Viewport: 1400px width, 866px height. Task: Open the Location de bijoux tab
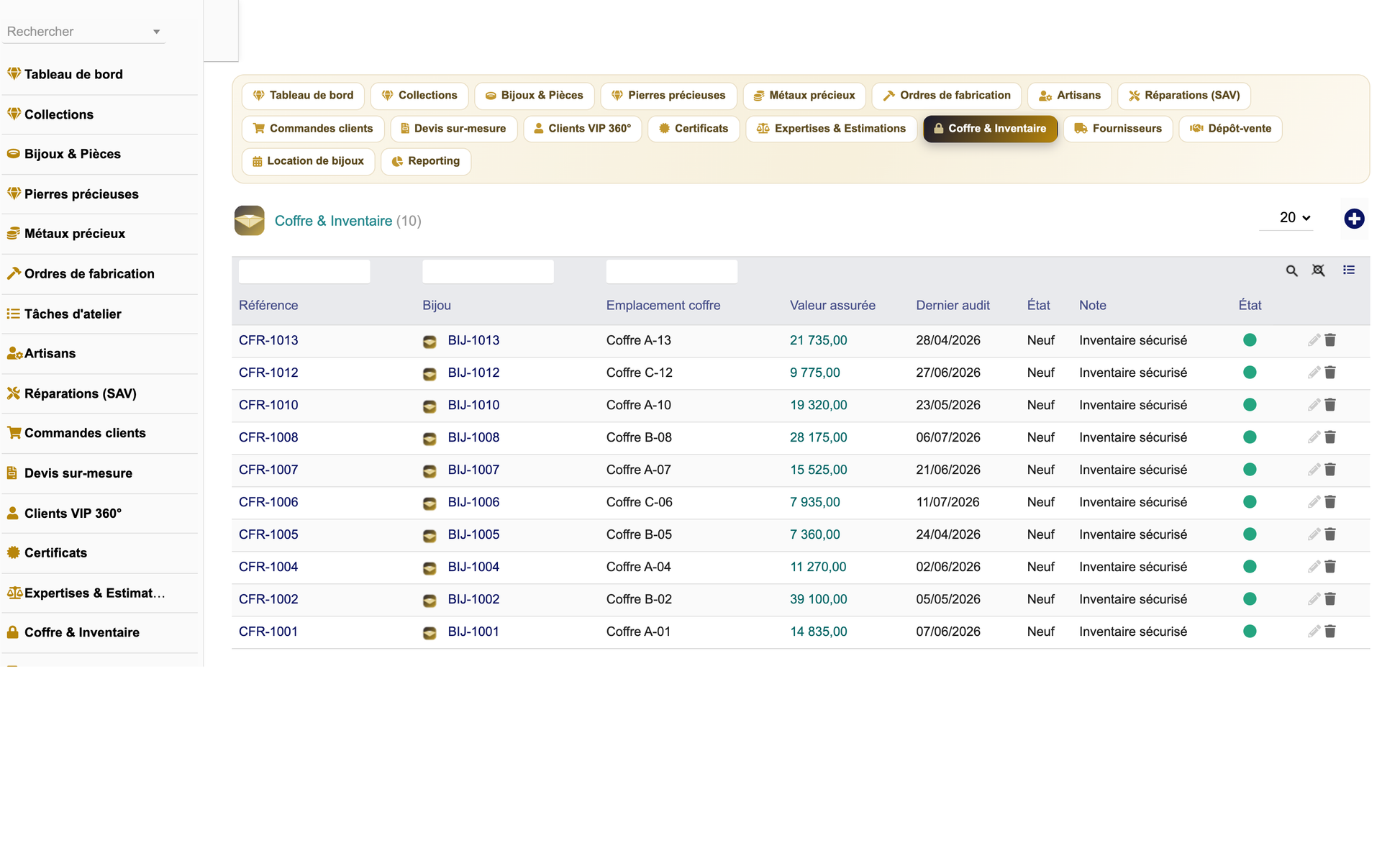click(309, 161)
